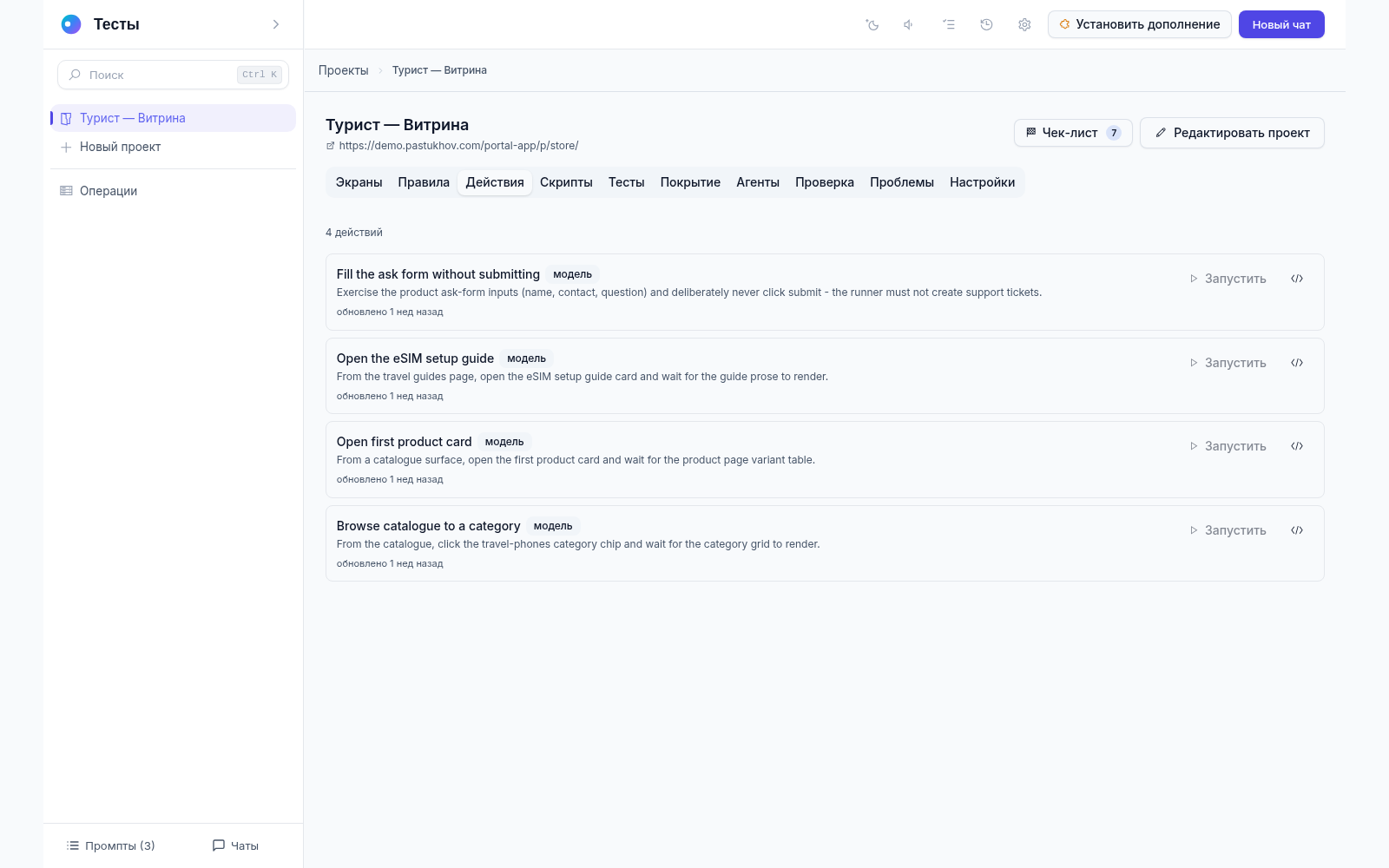The width and height of the screenshot is (1389, 868).
Task: Select the Действия tab
Action: pyautogui.click(x=495, y=182)
